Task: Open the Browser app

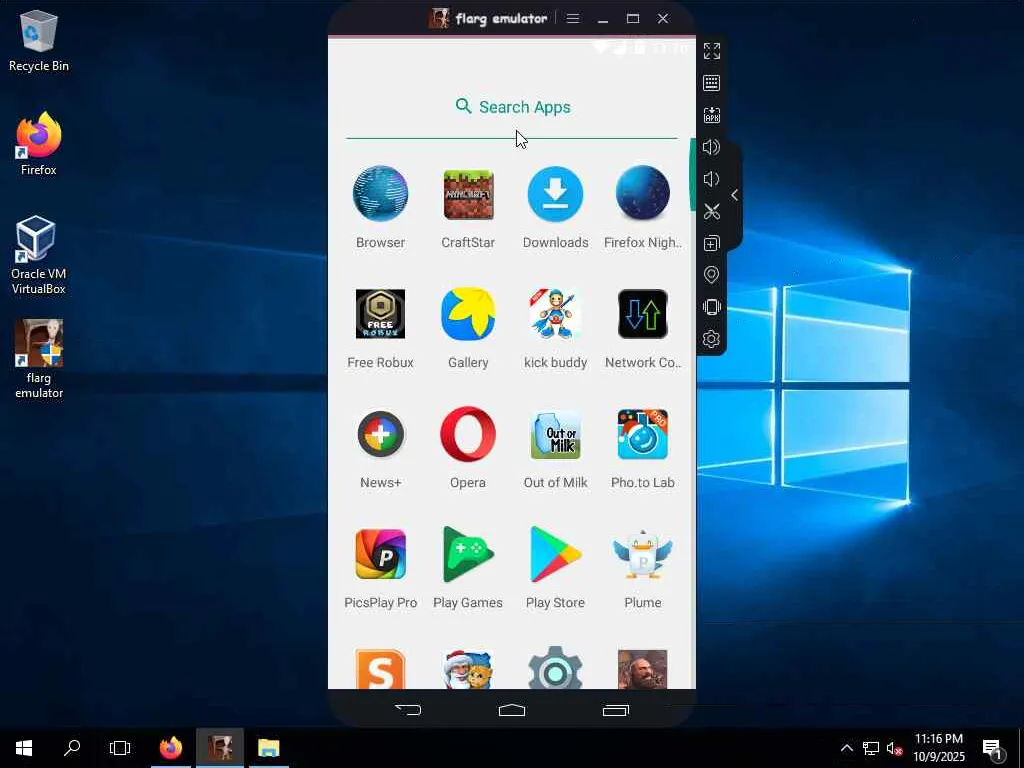Action: (x=380, y=195)
